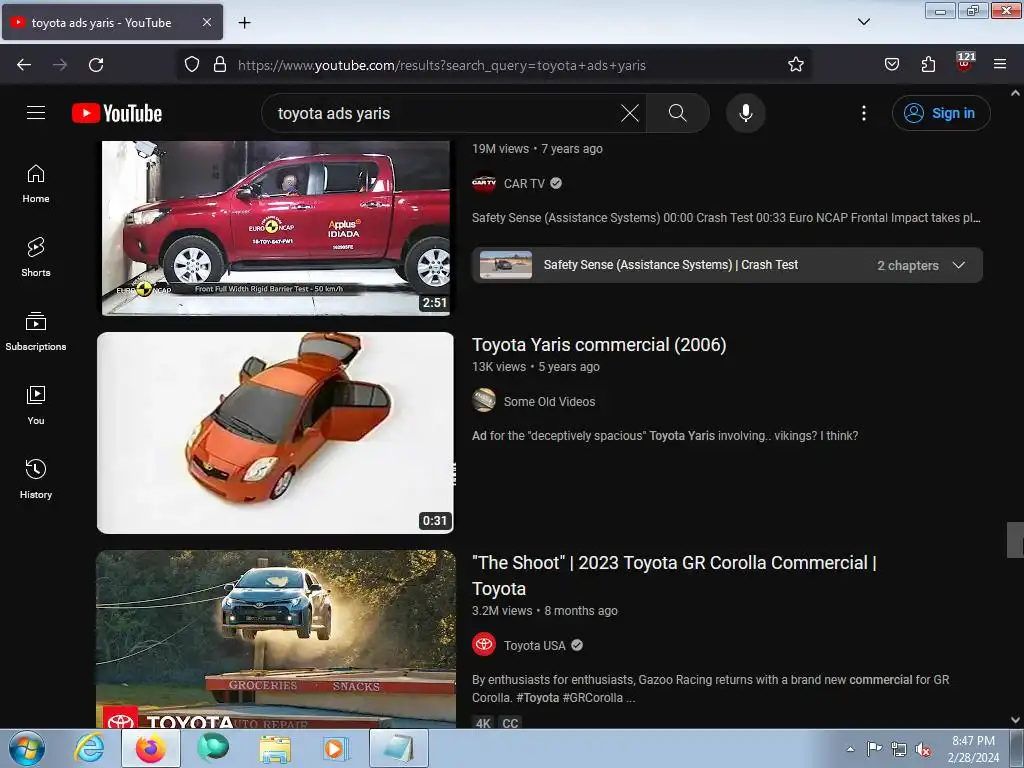1024x768 pixels.
Task: Open Toyota Yaris commercial (2006) title
Action: point(599,345)
